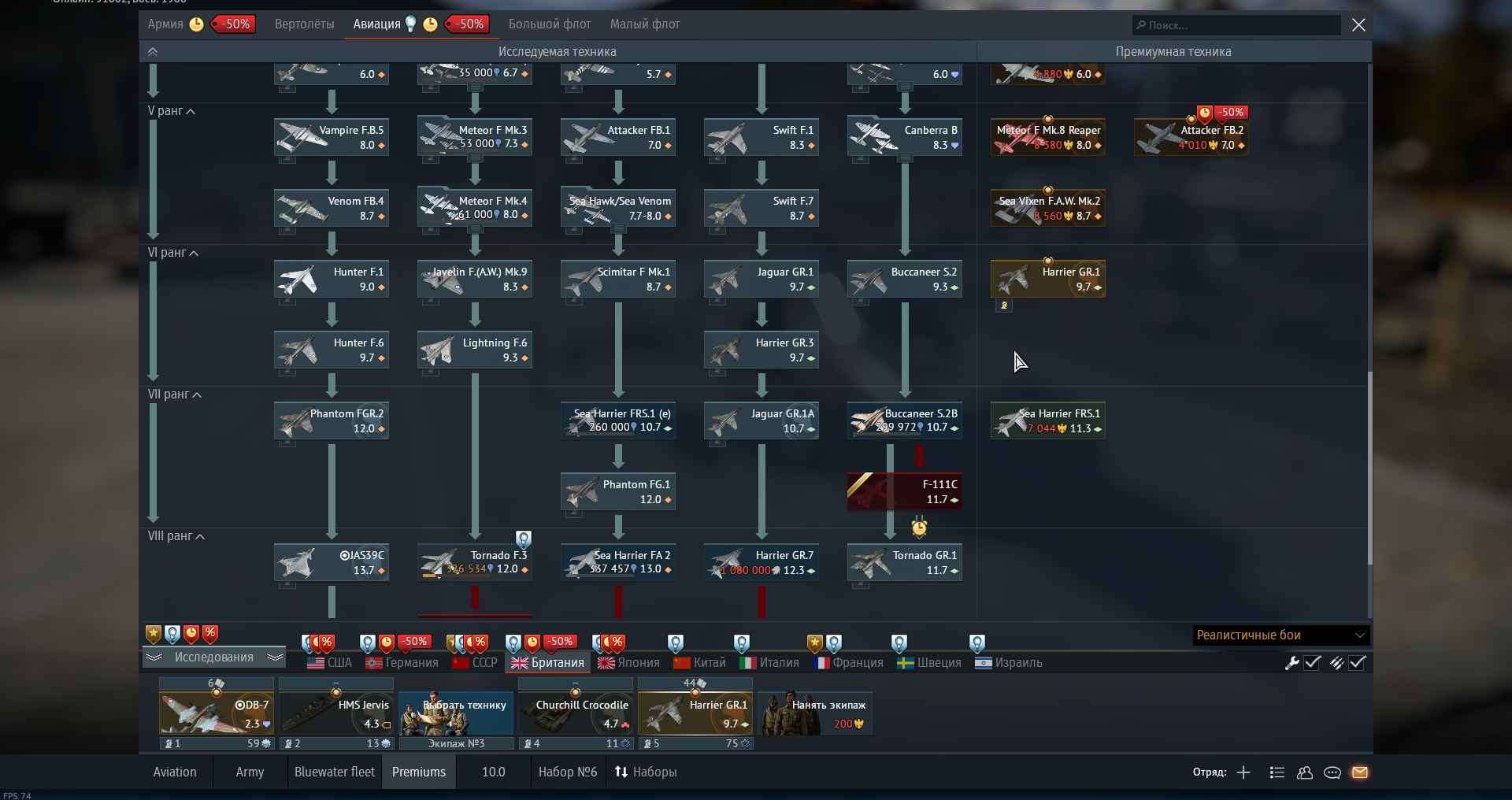
Task: Collapse VI ранг section
Action: (x=173, y=253)
